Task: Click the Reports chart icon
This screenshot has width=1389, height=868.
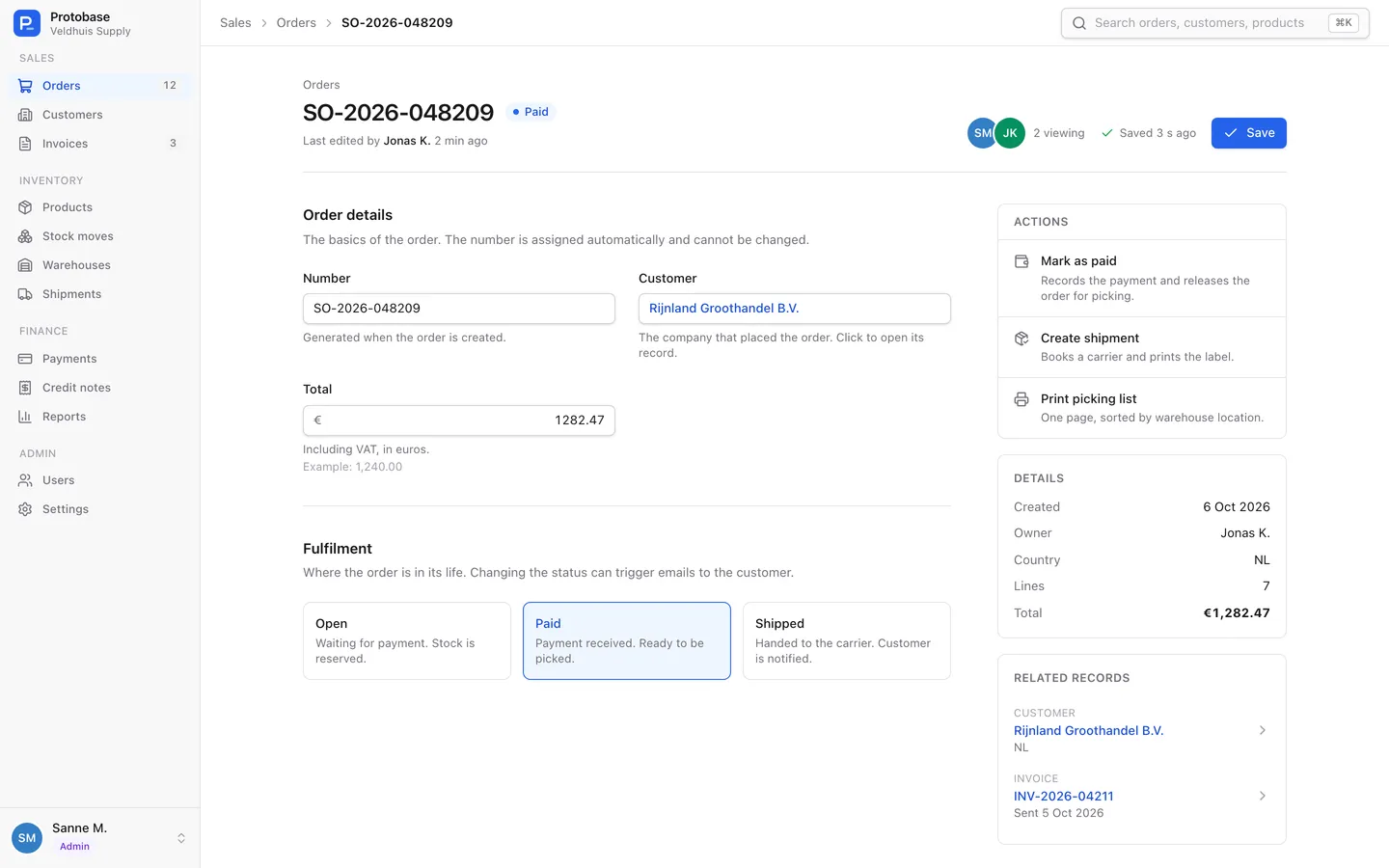Action: 26,417
